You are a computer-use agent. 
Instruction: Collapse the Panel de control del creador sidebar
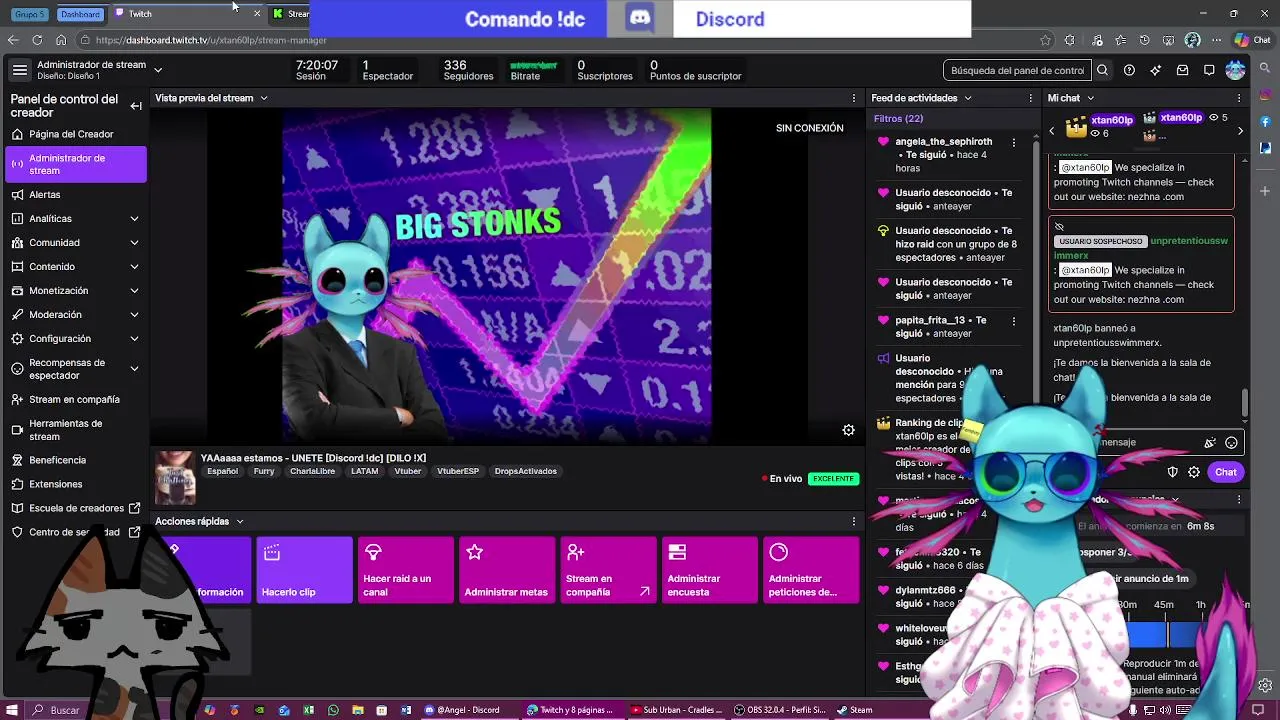136,106
